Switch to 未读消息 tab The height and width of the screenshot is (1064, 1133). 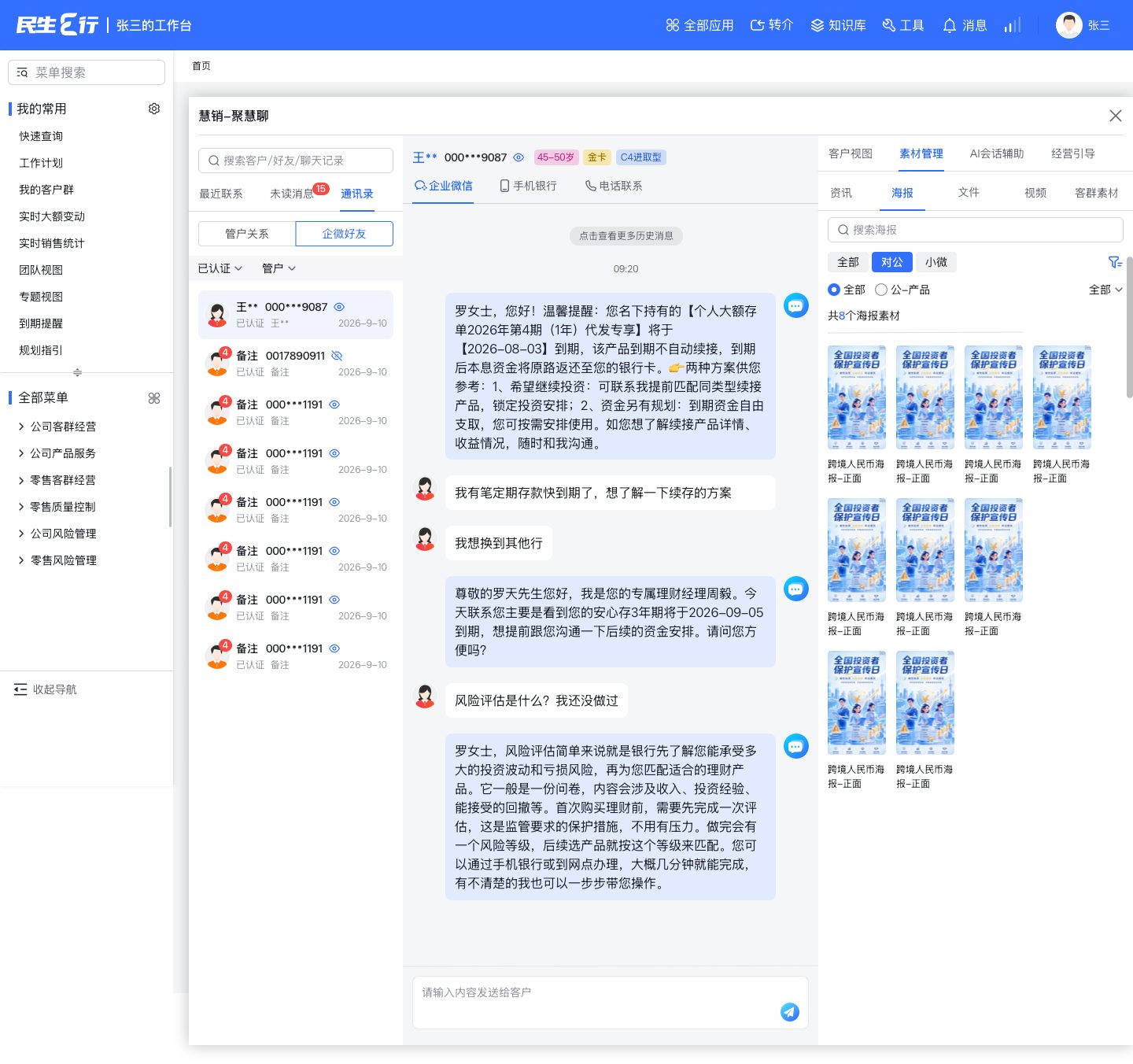[292, 194]
